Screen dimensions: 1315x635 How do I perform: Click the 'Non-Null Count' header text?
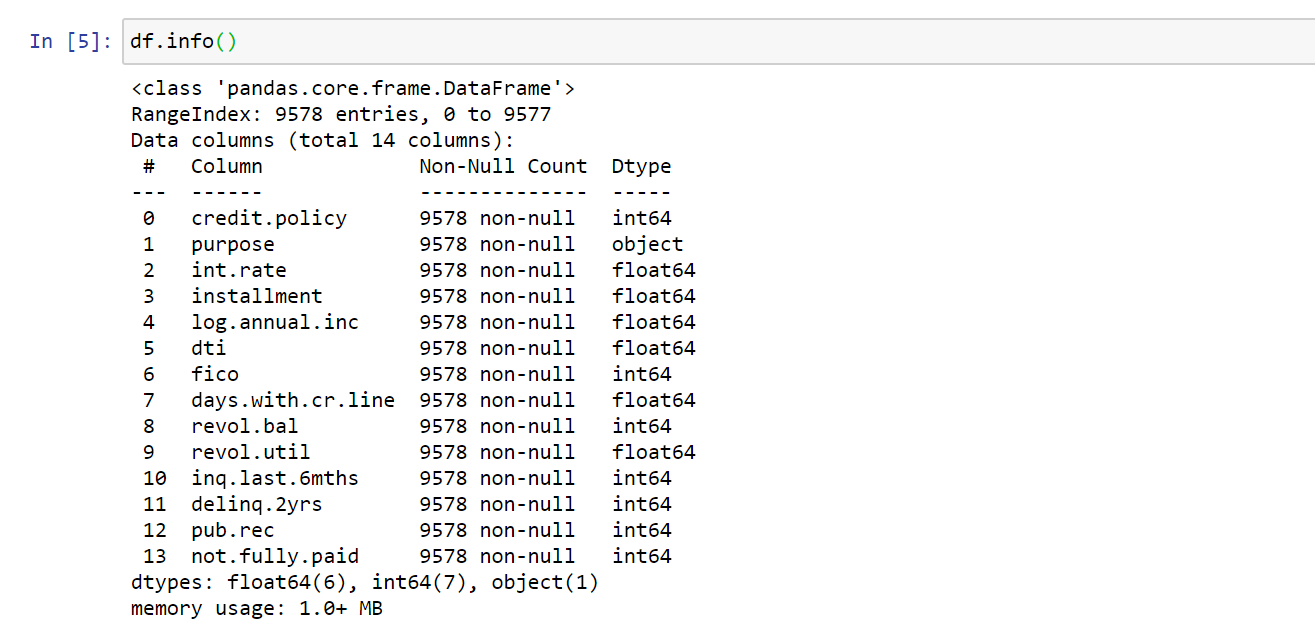(503, 166)
